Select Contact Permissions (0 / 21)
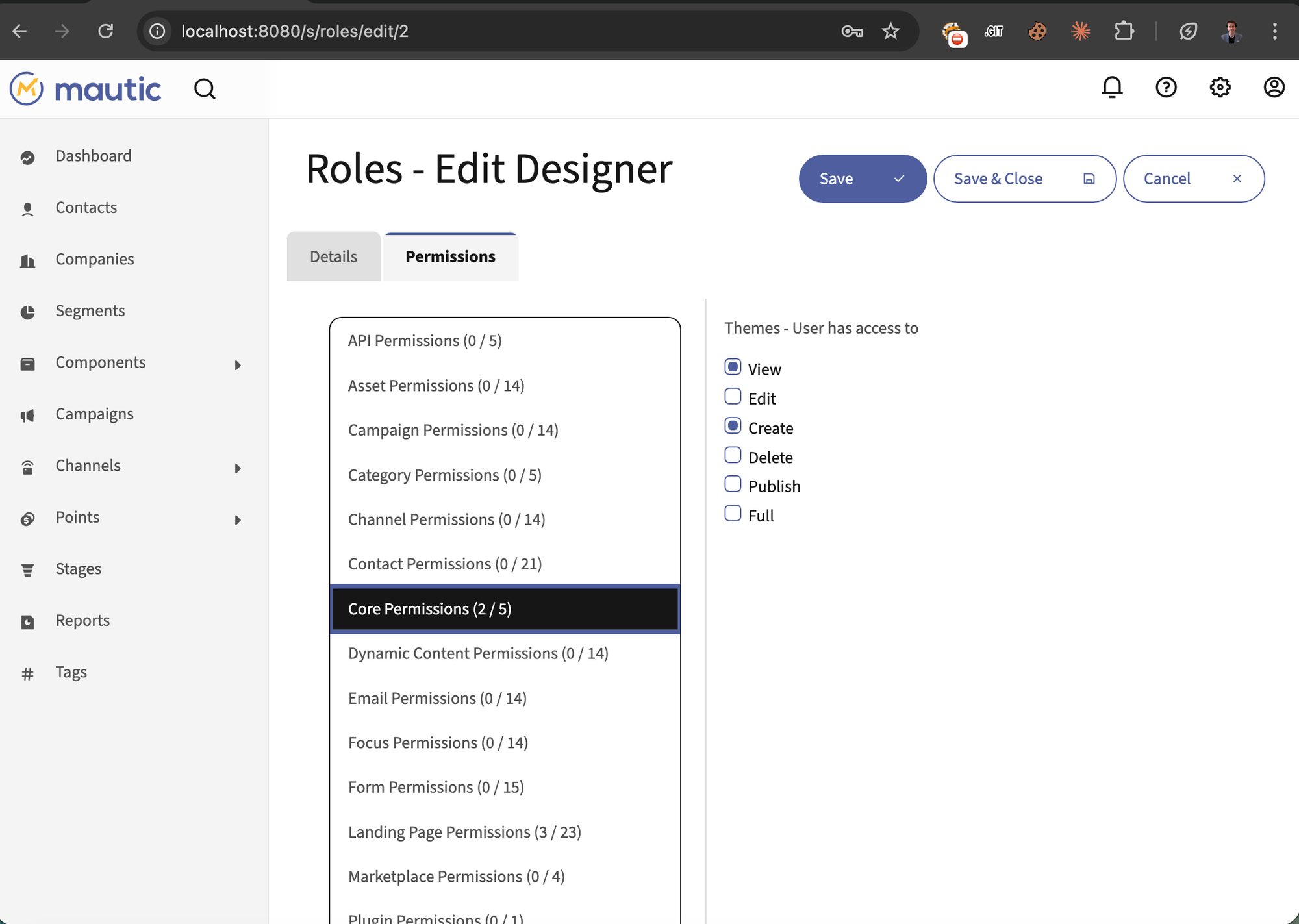The height and width of the screenshot is (924, 1299). [x=505, y=564]
